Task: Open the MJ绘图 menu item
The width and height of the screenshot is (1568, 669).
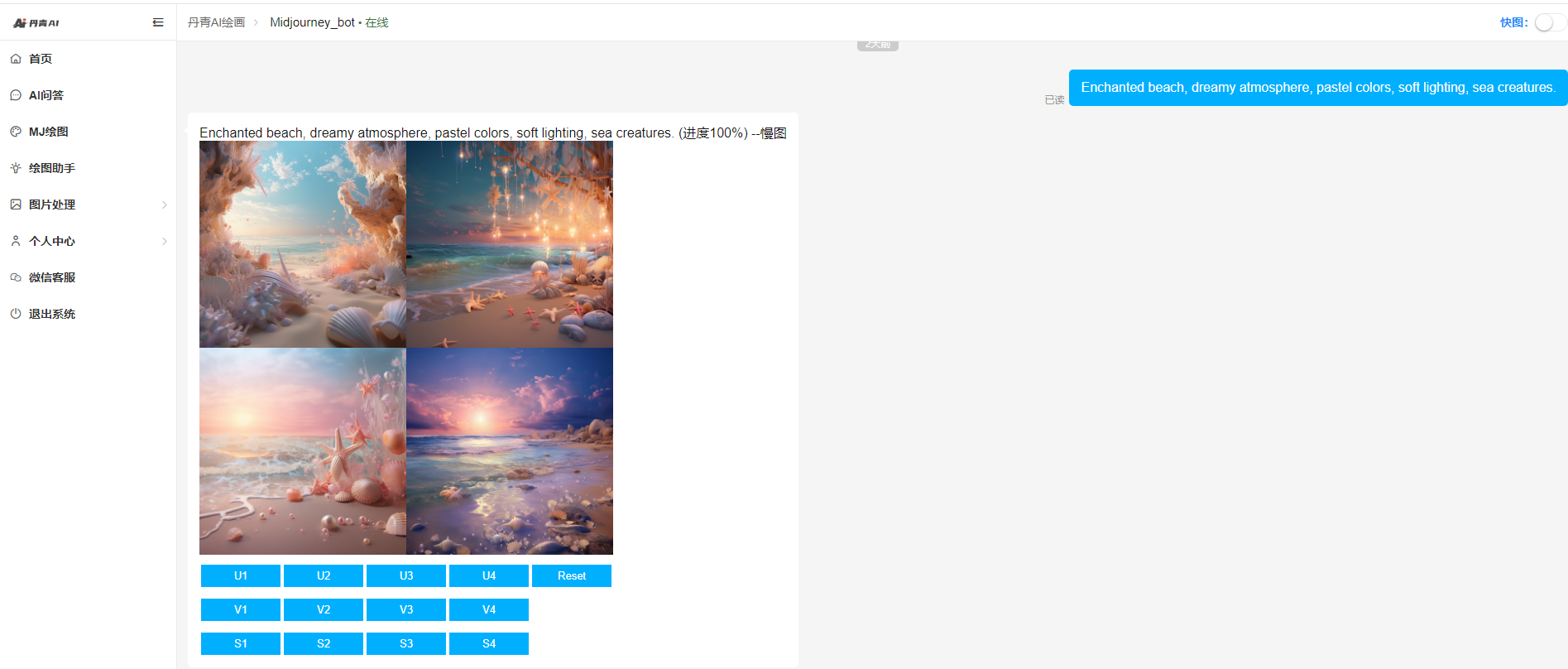Action: pos(49,132)
